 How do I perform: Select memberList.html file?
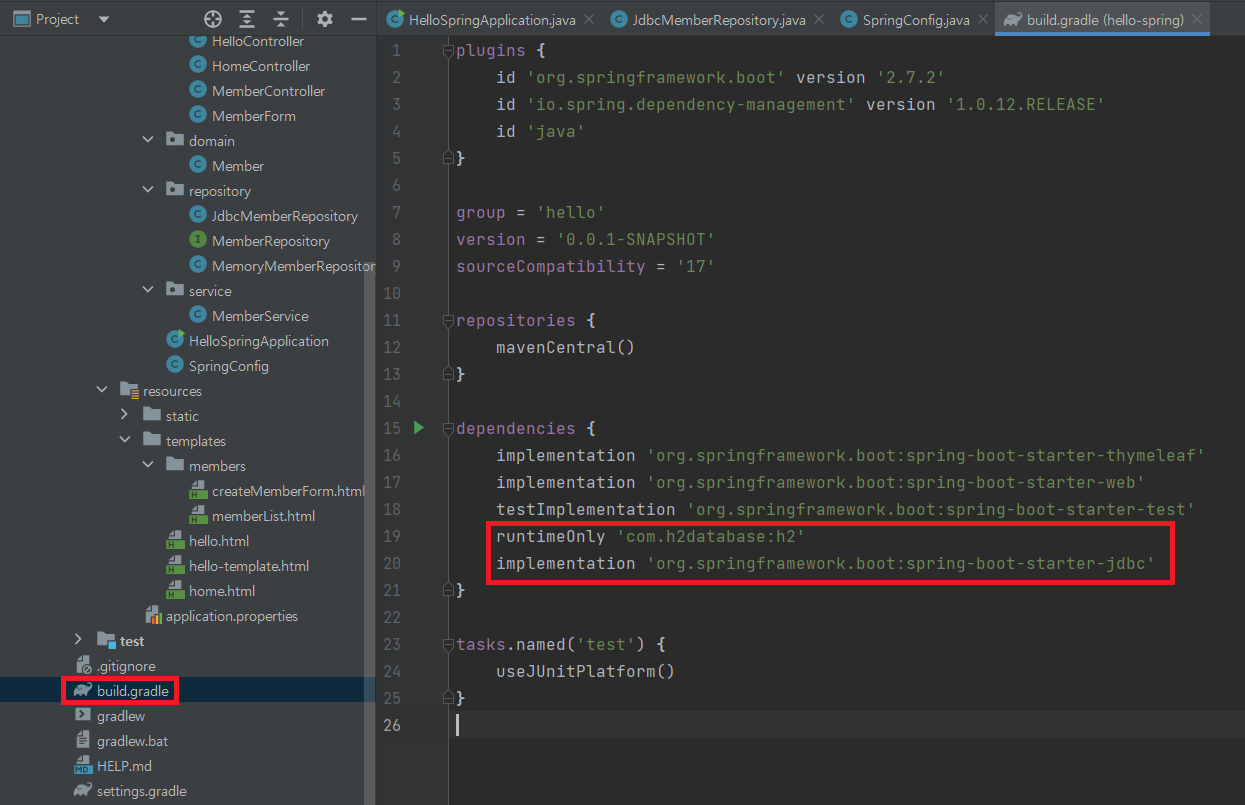coord(263,516)
